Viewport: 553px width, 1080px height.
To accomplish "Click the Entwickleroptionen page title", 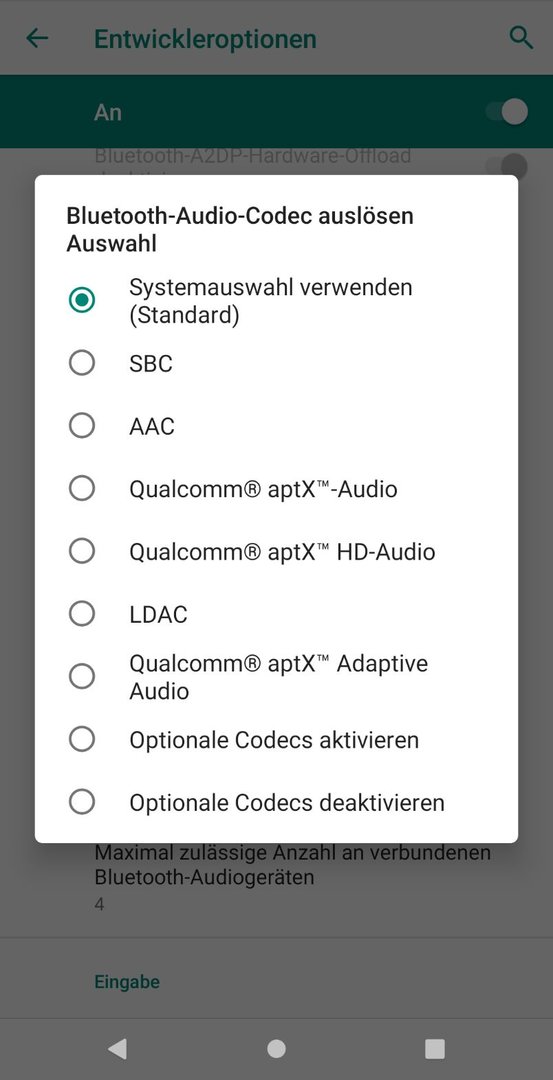I will pyautogui.click(x=205, y=39).
